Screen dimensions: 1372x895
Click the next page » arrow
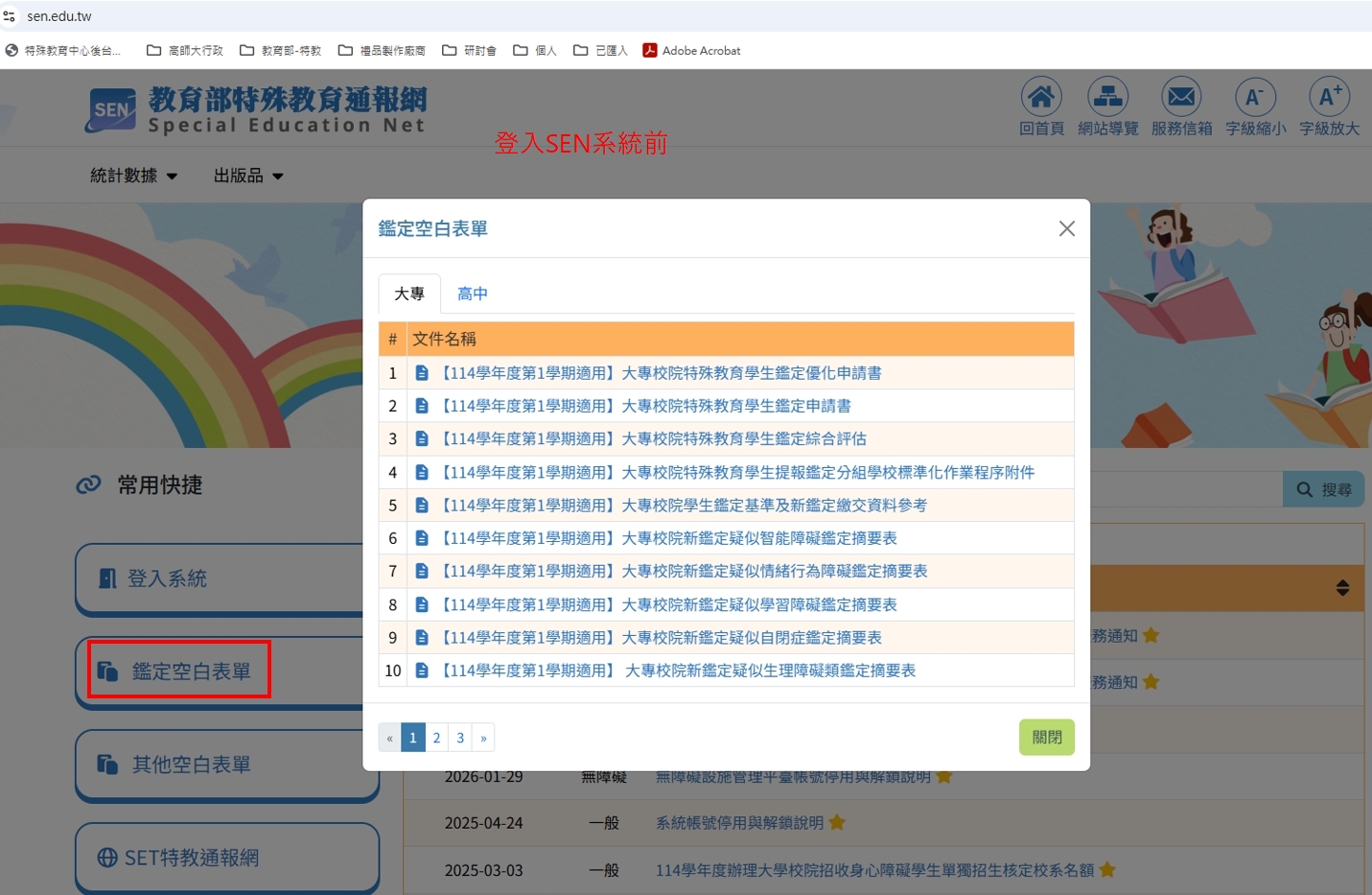(483, 738)
